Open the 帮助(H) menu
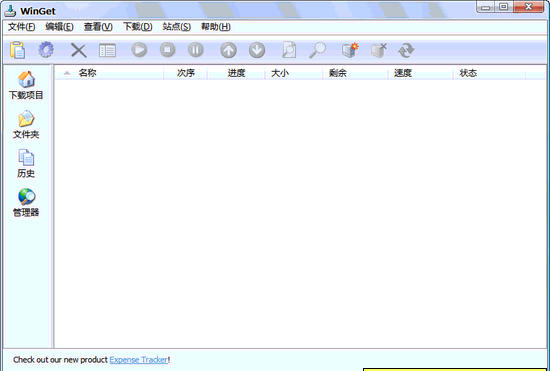This screenshot has width=550, height=371. pos(215,27)
